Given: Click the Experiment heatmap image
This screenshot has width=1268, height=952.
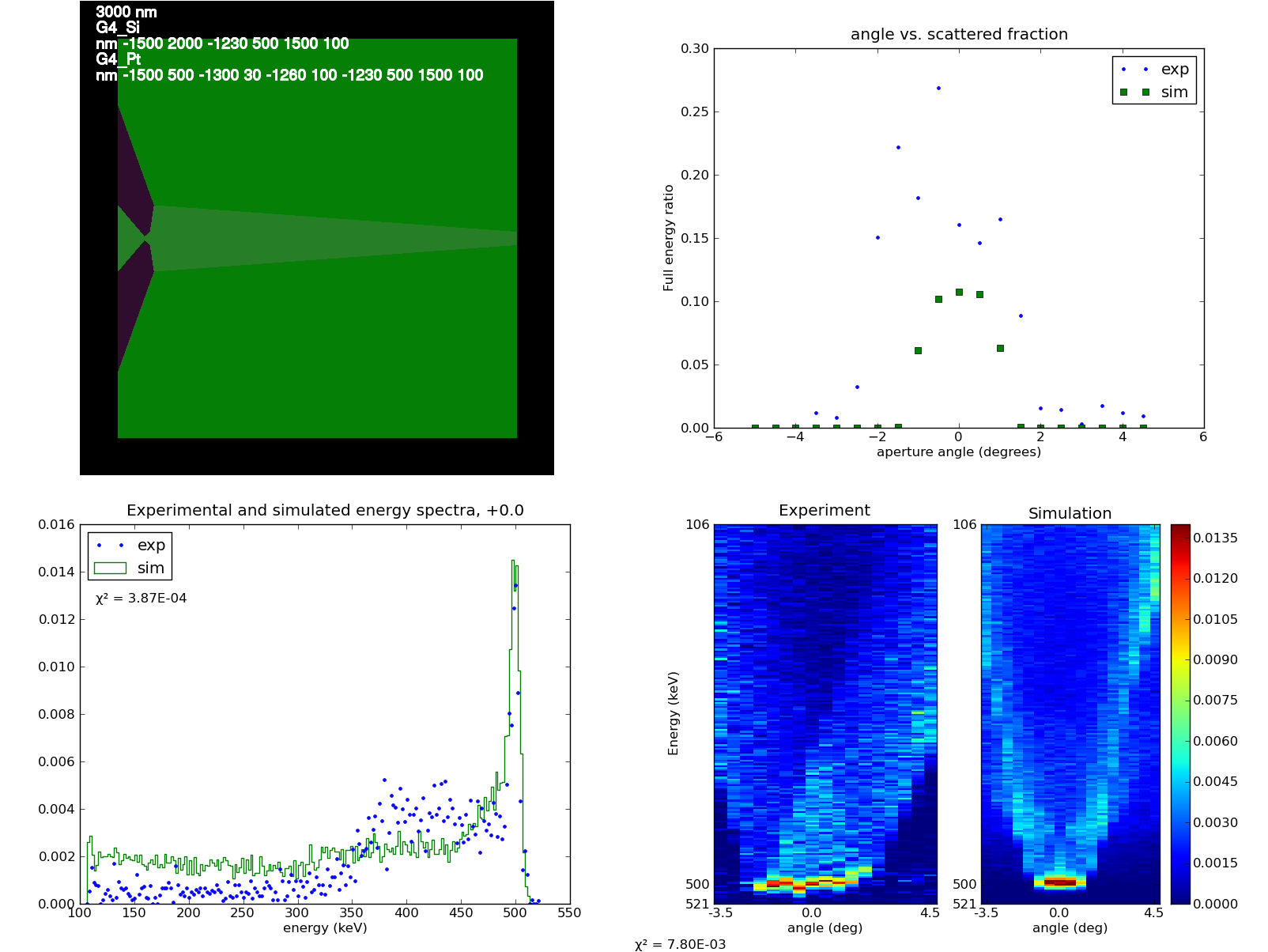Looking at the screenshot, I should coord(825,714).
